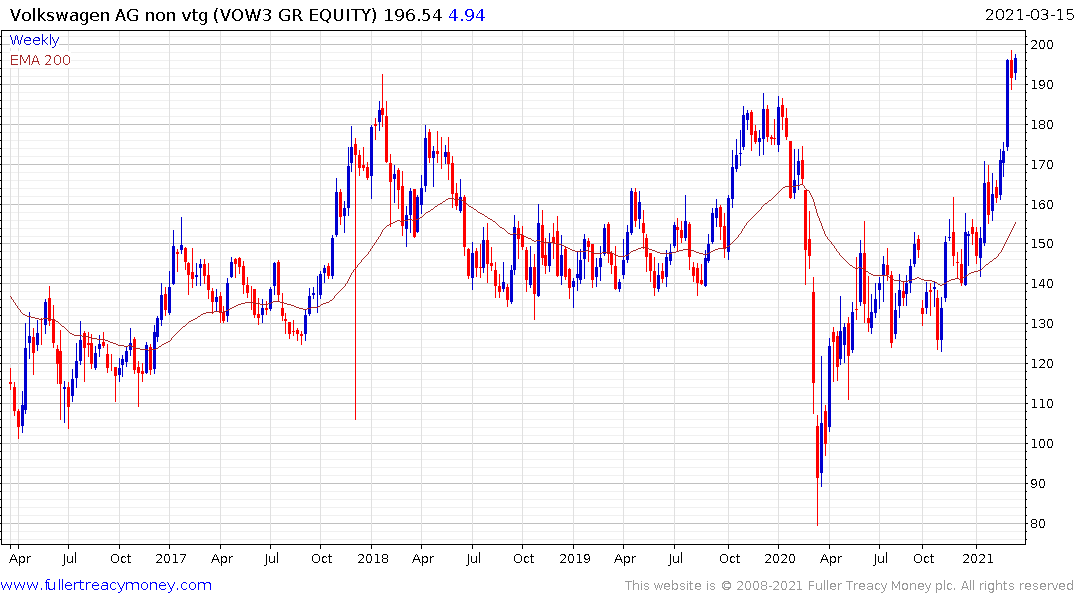Select the 200 price axis label

pos(1042,45)
